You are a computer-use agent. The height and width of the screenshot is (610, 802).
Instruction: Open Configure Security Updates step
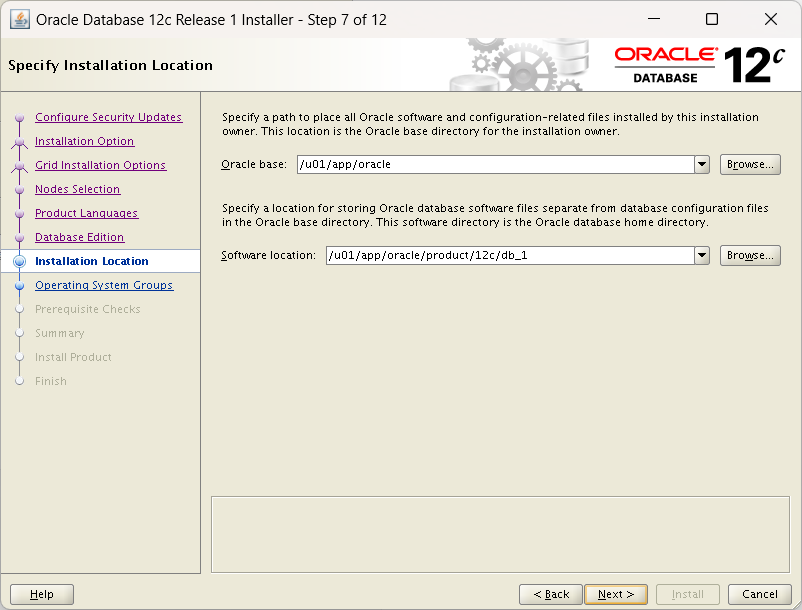click(x=108, y=117)
